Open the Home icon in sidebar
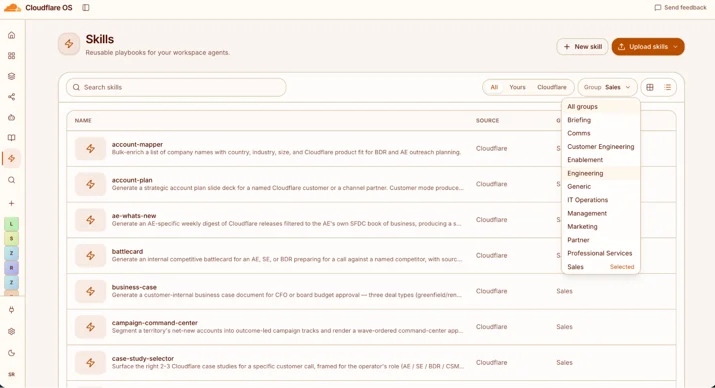The width and height of the screenshot is (715, 388). point(11,35)
